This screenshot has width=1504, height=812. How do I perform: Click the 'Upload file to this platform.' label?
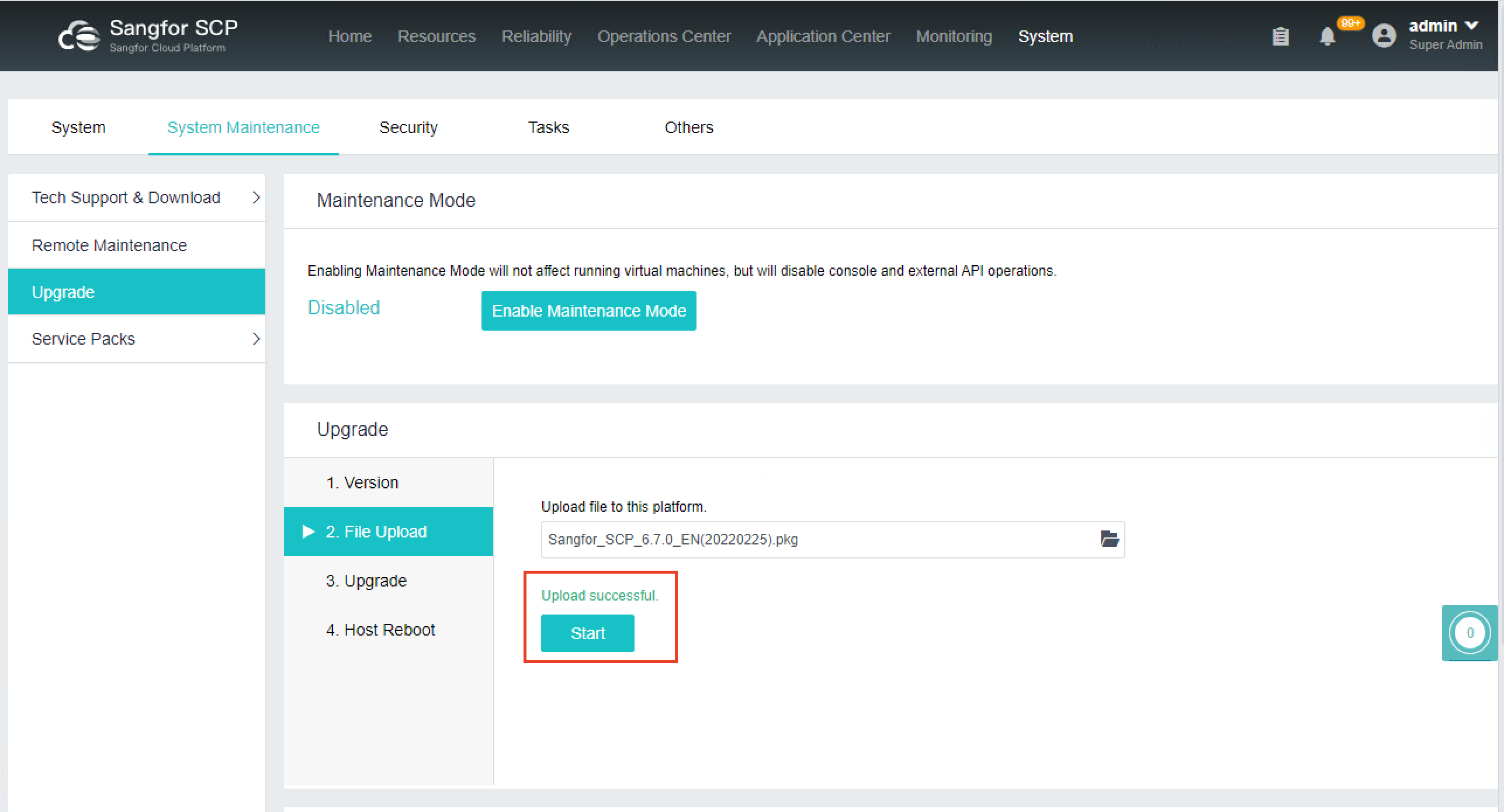click(623, 506)
